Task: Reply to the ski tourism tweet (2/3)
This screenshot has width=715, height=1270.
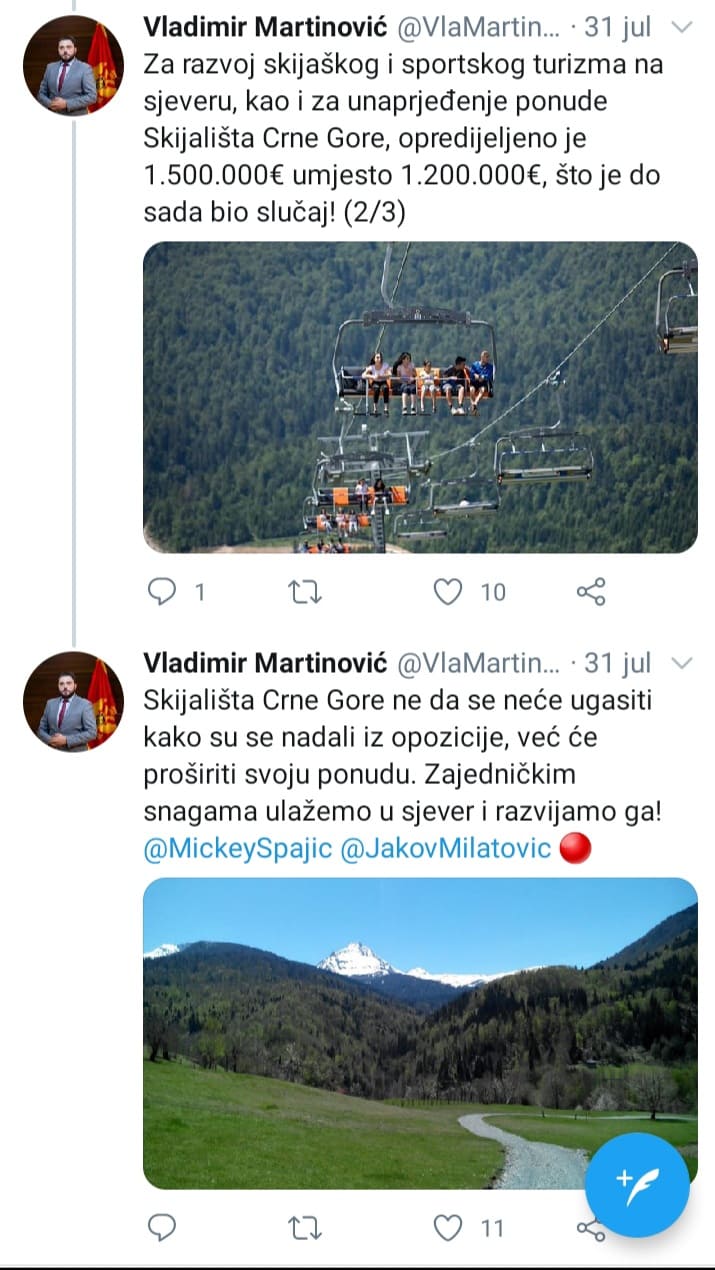Action: point(161,592)
